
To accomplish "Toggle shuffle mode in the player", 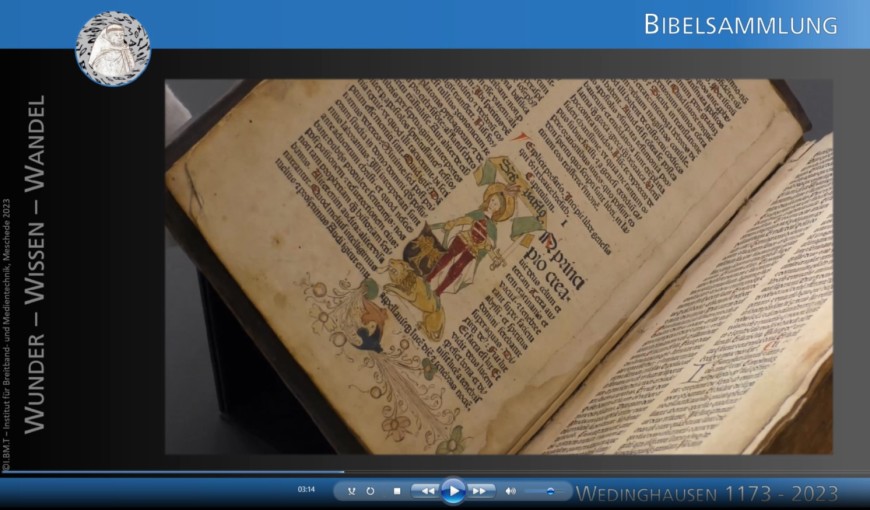I will 351,491.
